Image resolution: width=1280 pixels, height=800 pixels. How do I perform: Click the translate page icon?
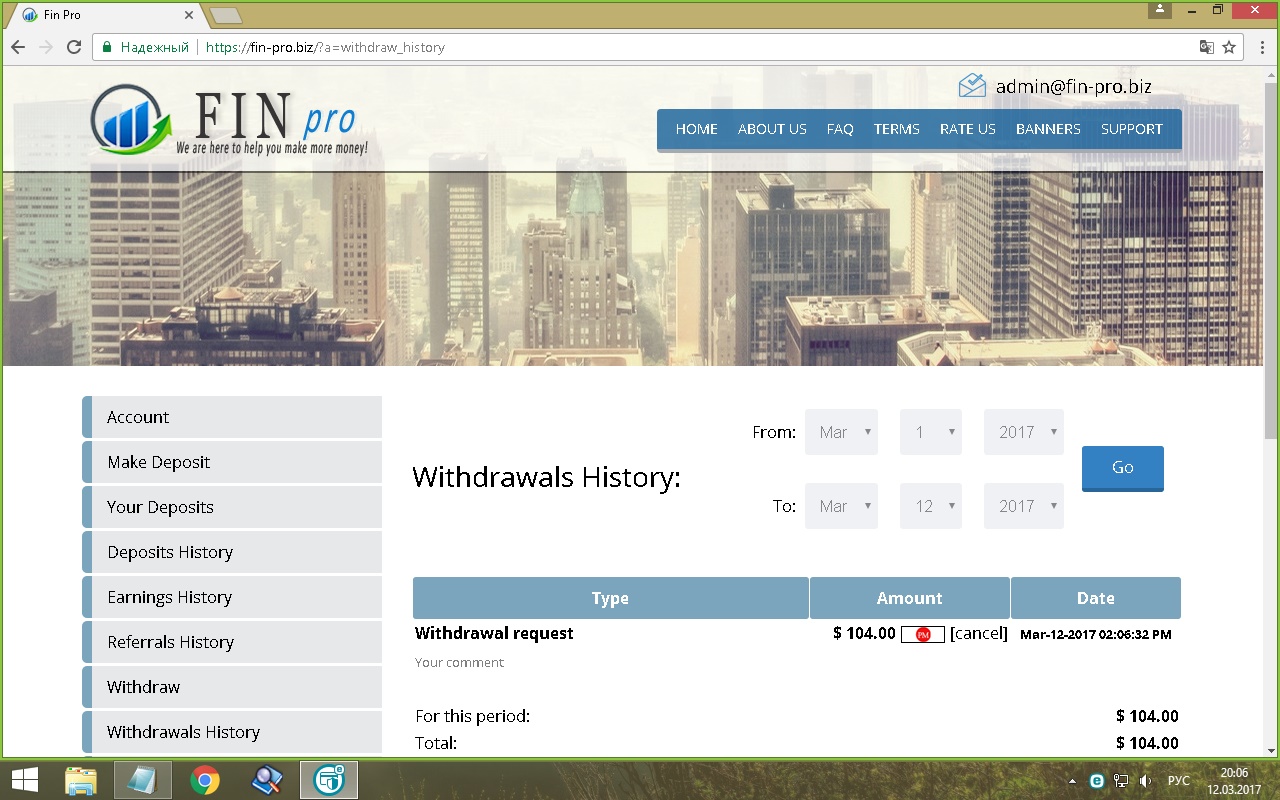[1207, 47]
